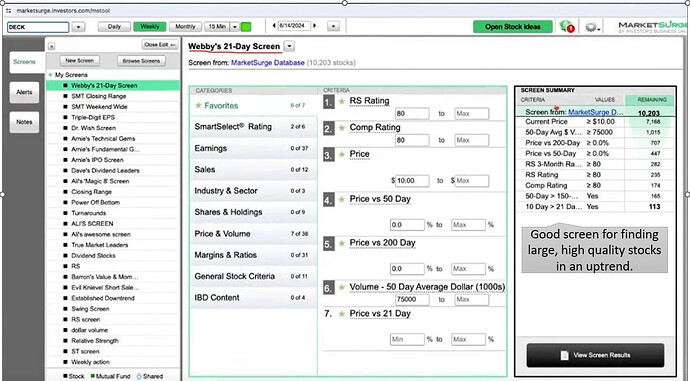Collapse the My Screens tree
Viewport: 690px width, 381px height.
point(51,75)
